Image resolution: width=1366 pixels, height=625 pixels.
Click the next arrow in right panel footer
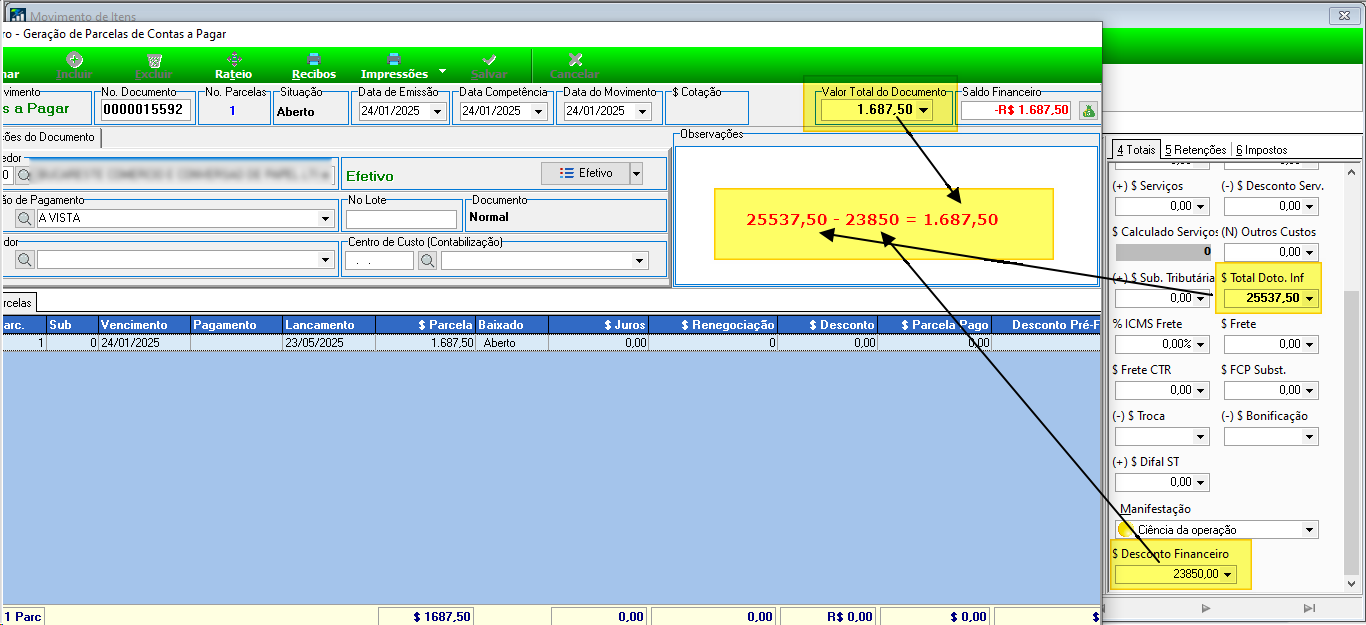click(1206, 607)
